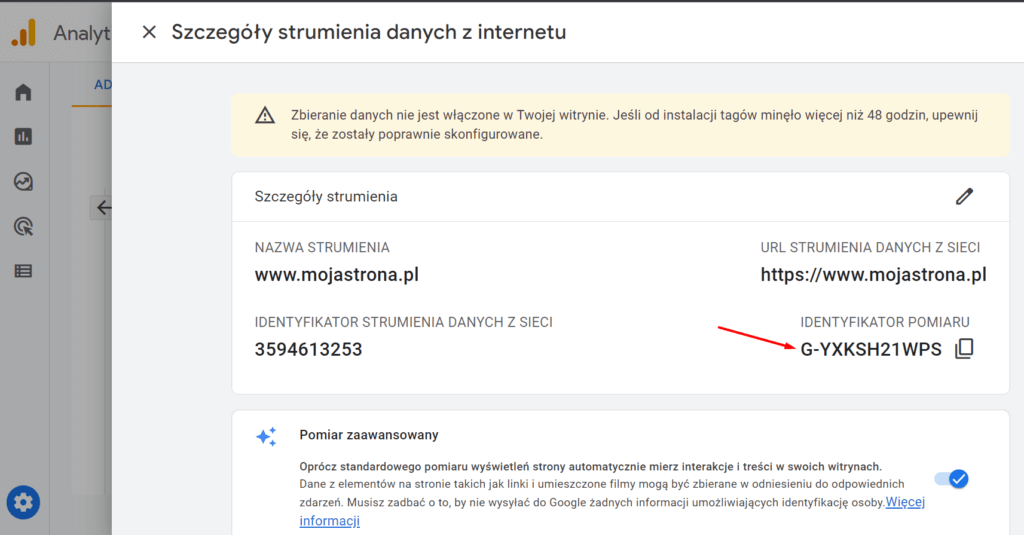Click 'Szczegóły strumienia' section header

coord(326,197)
